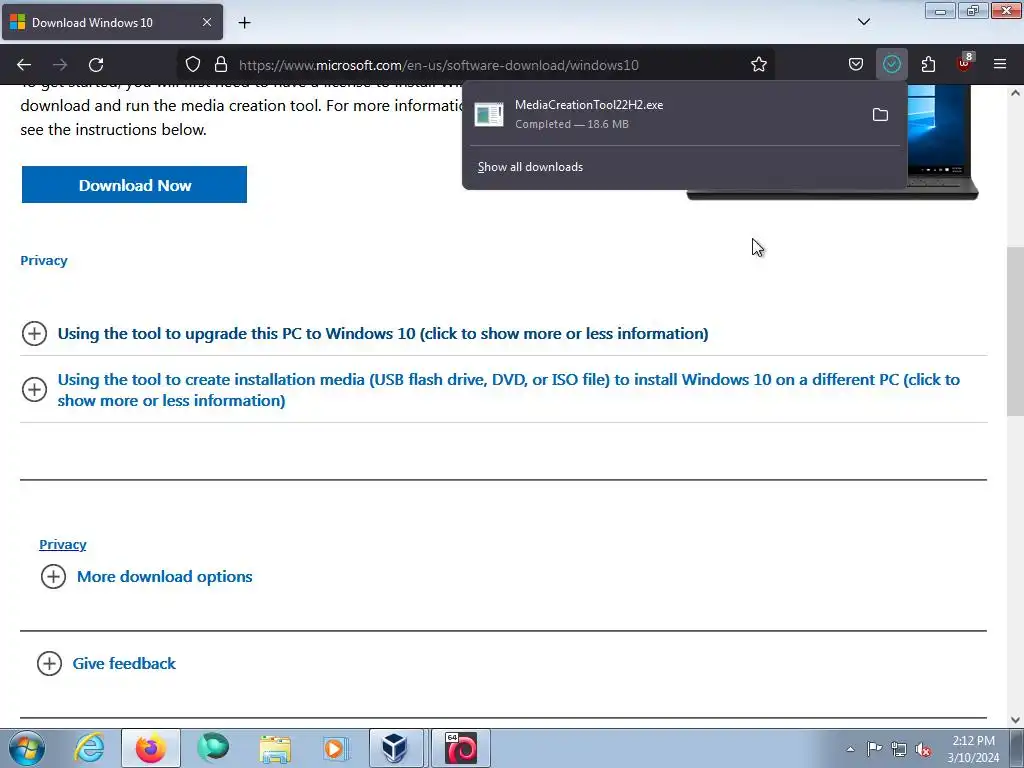This screenshot has width=1024, height=768.
Task: Open the green globe browser taskbar icon
Action: [x=213, y=748]
